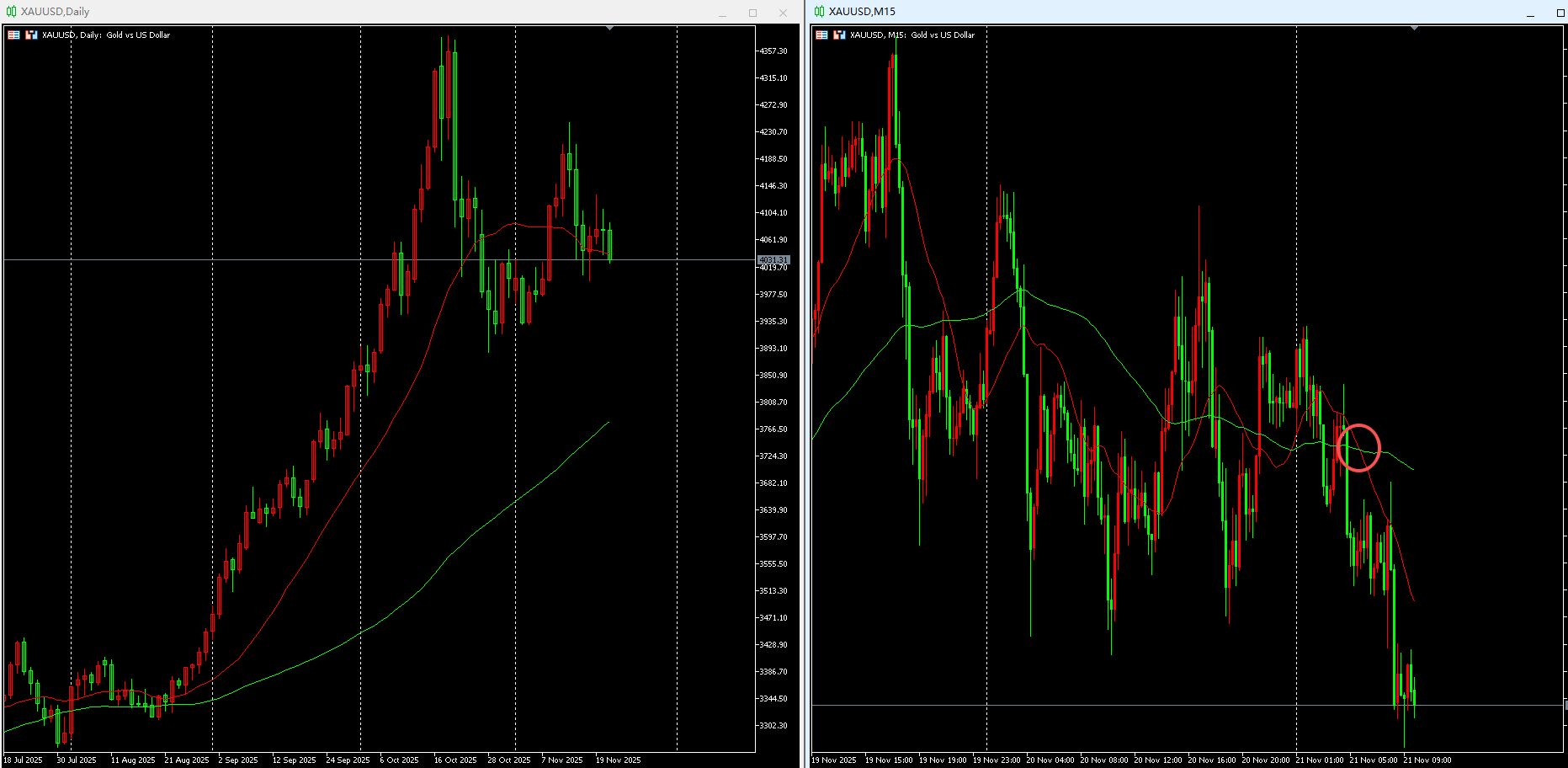Image resolution: width=1568 pixels, height=768 pixels.
Task: Open Depth of Market on M15 chart
Action: click(839, 35)
